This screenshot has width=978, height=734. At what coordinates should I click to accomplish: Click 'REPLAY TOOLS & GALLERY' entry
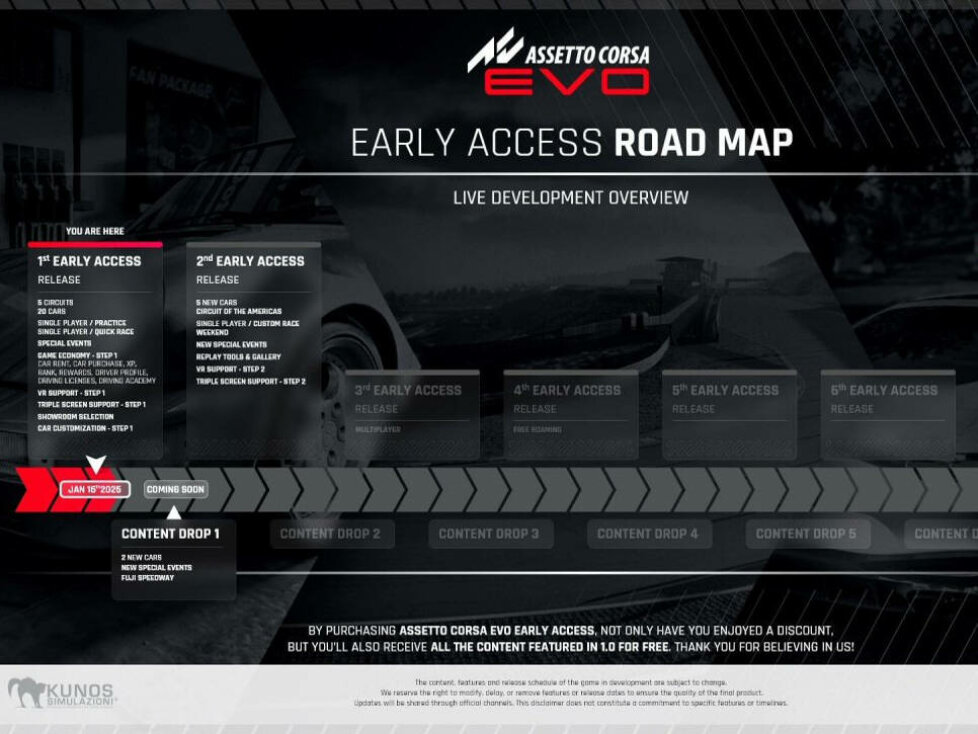point(238,357)
